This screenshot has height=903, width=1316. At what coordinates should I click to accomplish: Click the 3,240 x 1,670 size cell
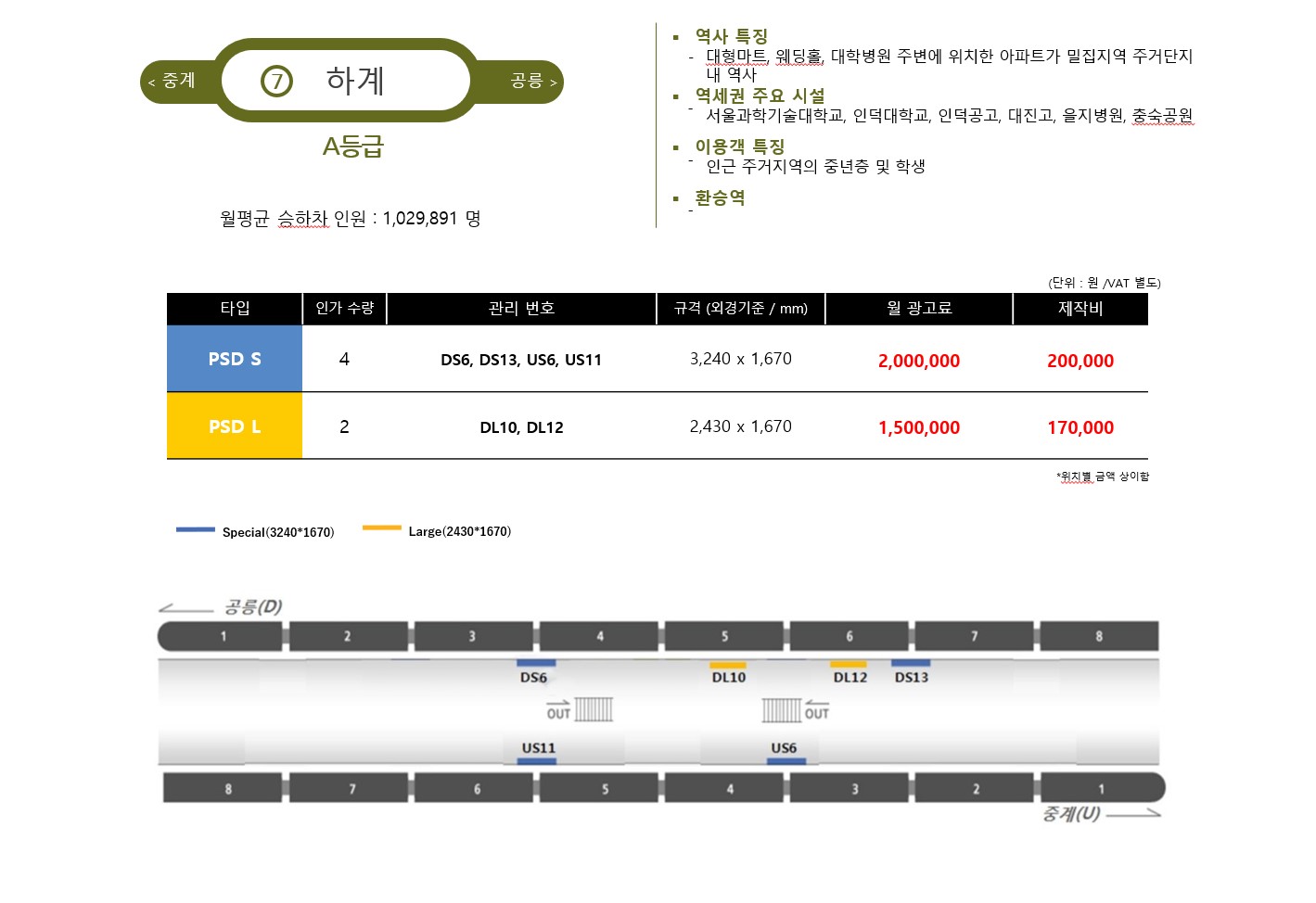point(740,359)
